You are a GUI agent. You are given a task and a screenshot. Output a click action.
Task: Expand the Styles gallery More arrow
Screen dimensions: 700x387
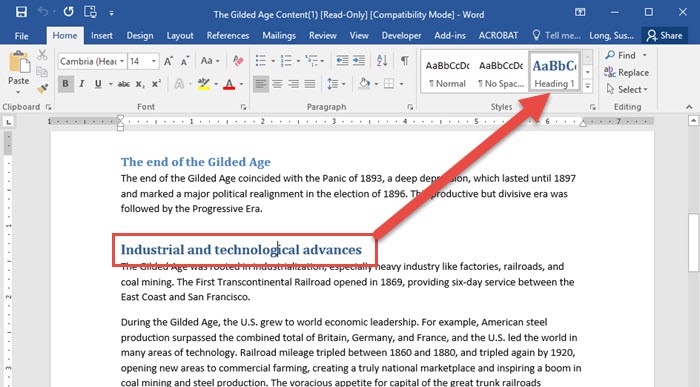[588, 87]
